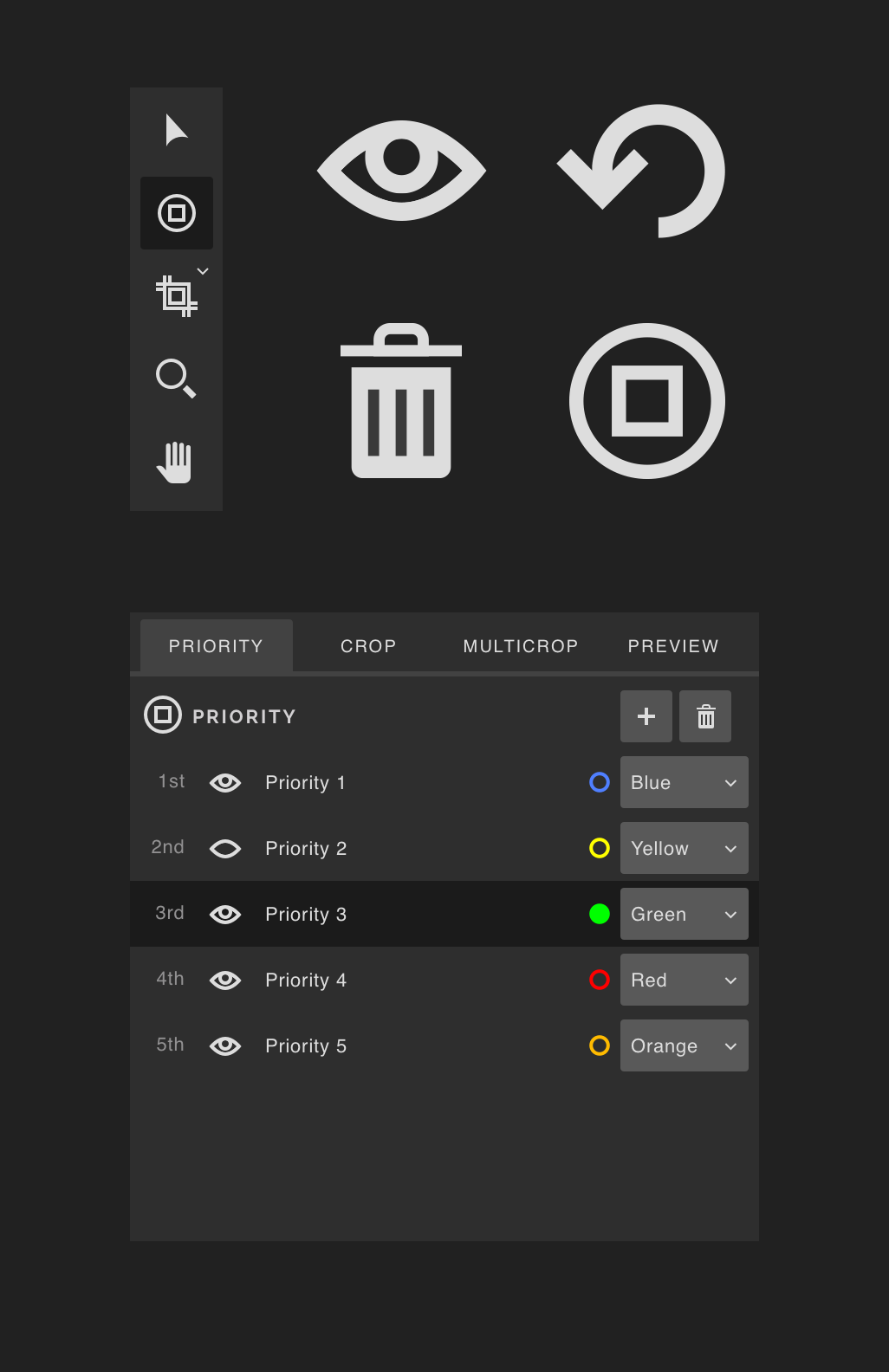Toggle visibility of Priority 5
This screenshot has height=1372, width=889.
[x=225, y=1045]
